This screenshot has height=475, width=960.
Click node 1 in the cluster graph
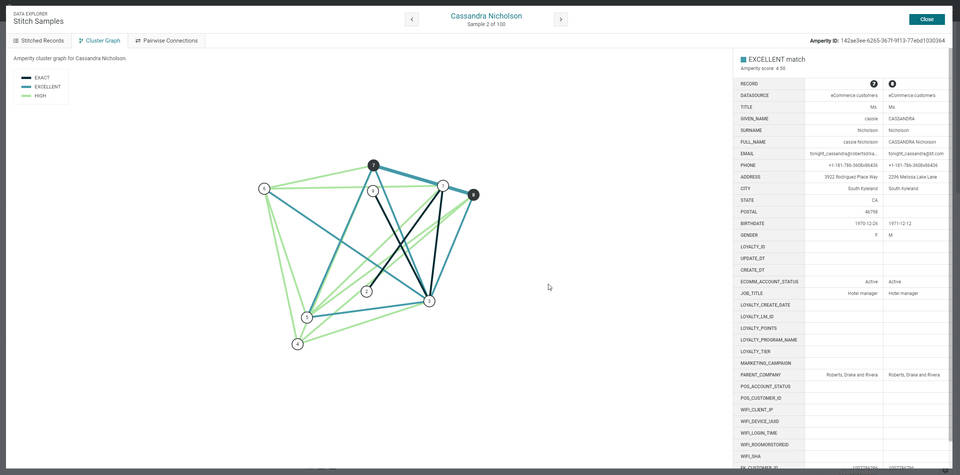coord(443,186)
